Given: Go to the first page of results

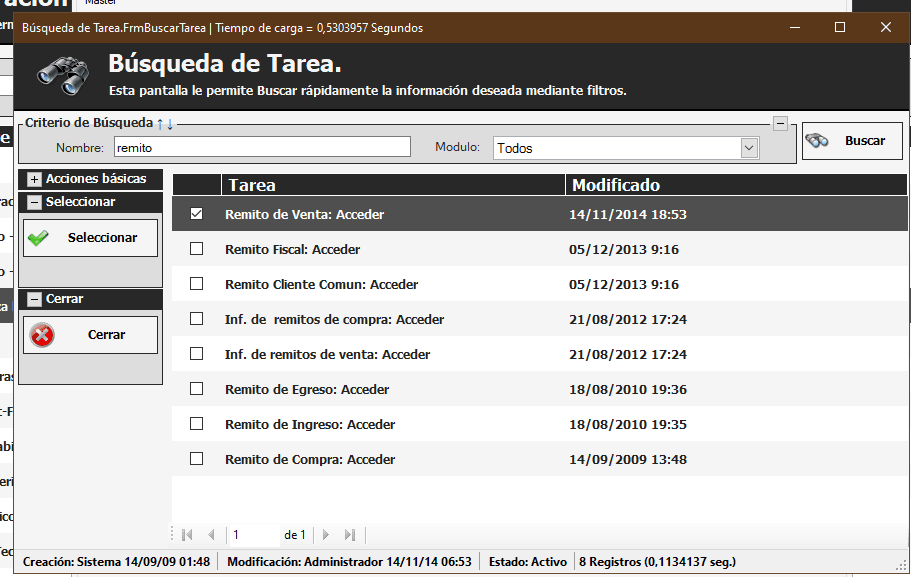Looking at the screenshot, I should point(186,535).
